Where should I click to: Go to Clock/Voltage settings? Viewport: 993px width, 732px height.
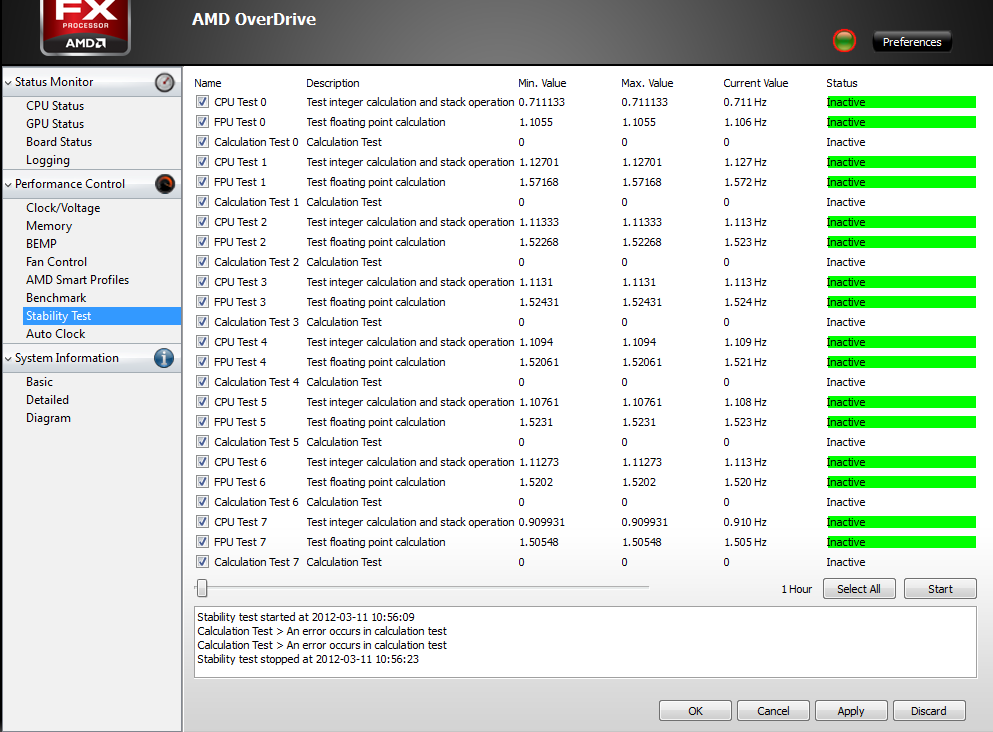point(63,208)
